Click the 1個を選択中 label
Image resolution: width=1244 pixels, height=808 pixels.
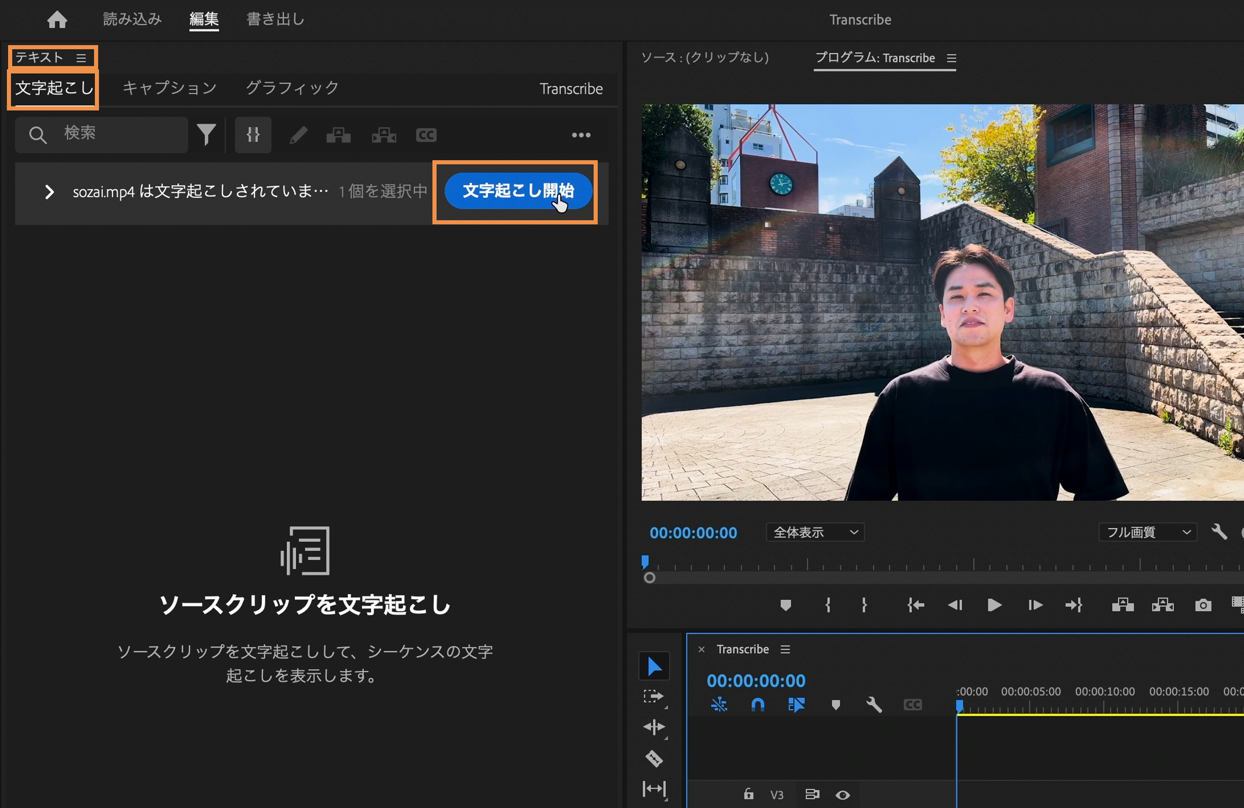tap(383, 191)
